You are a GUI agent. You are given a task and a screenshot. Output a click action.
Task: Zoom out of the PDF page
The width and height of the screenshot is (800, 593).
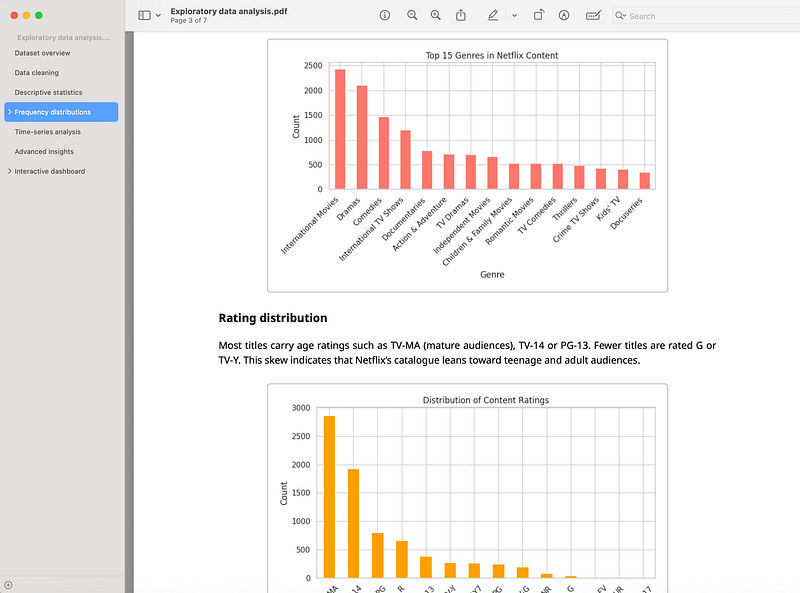point(412,15)
